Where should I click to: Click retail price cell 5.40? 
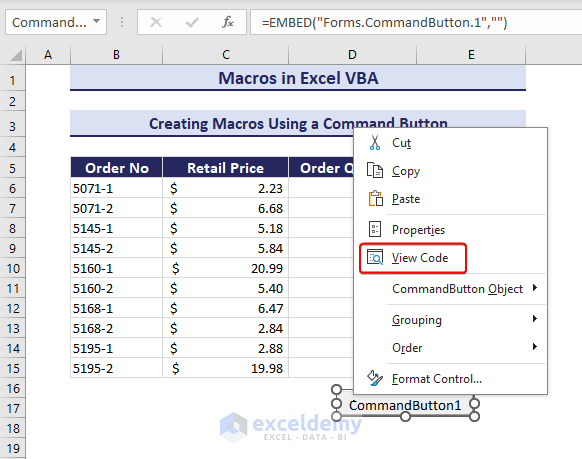(225, 288)
